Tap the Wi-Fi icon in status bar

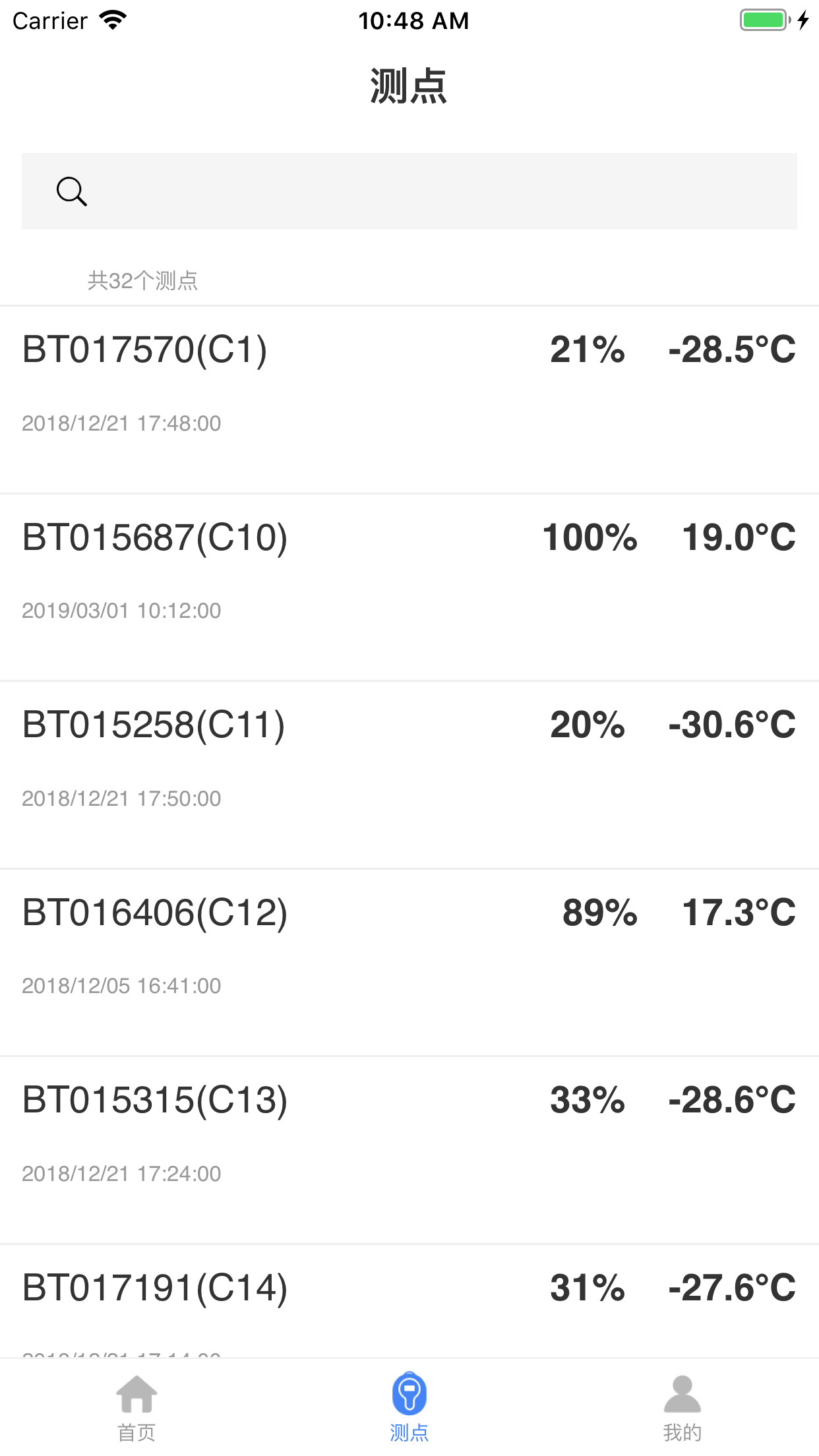113,20
